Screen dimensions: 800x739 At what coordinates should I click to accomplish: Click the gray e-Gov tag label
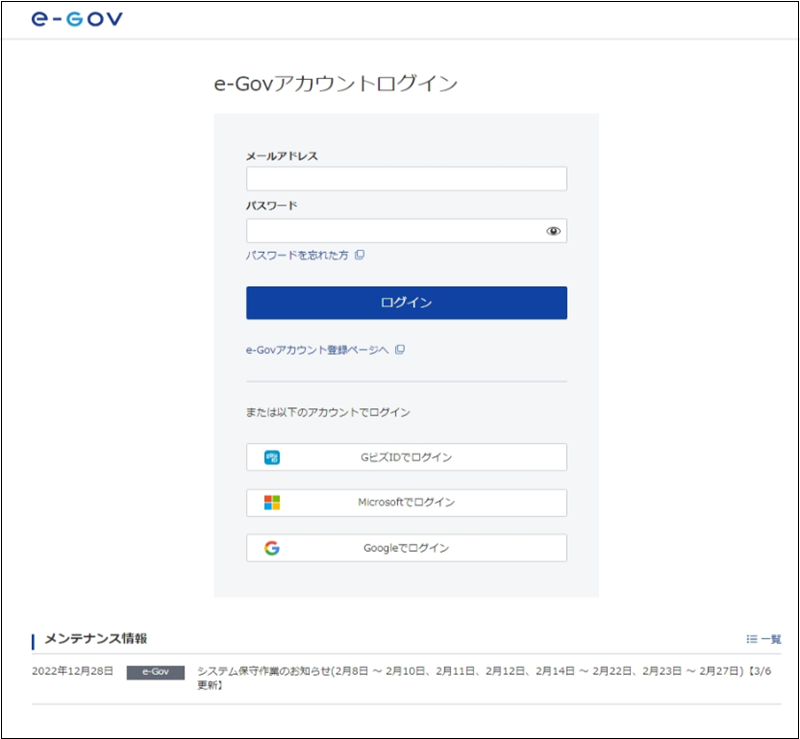pos(156,672)
